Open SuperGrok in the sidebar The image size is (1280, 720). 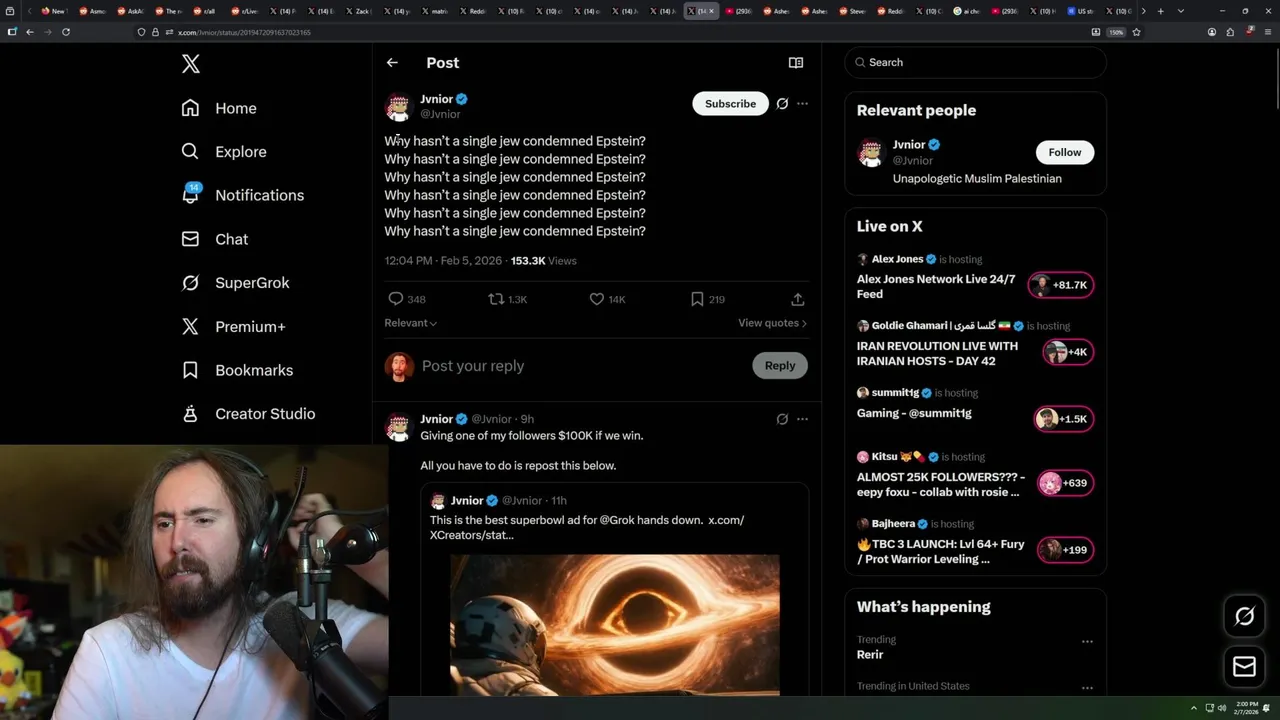tap(235, 283)
